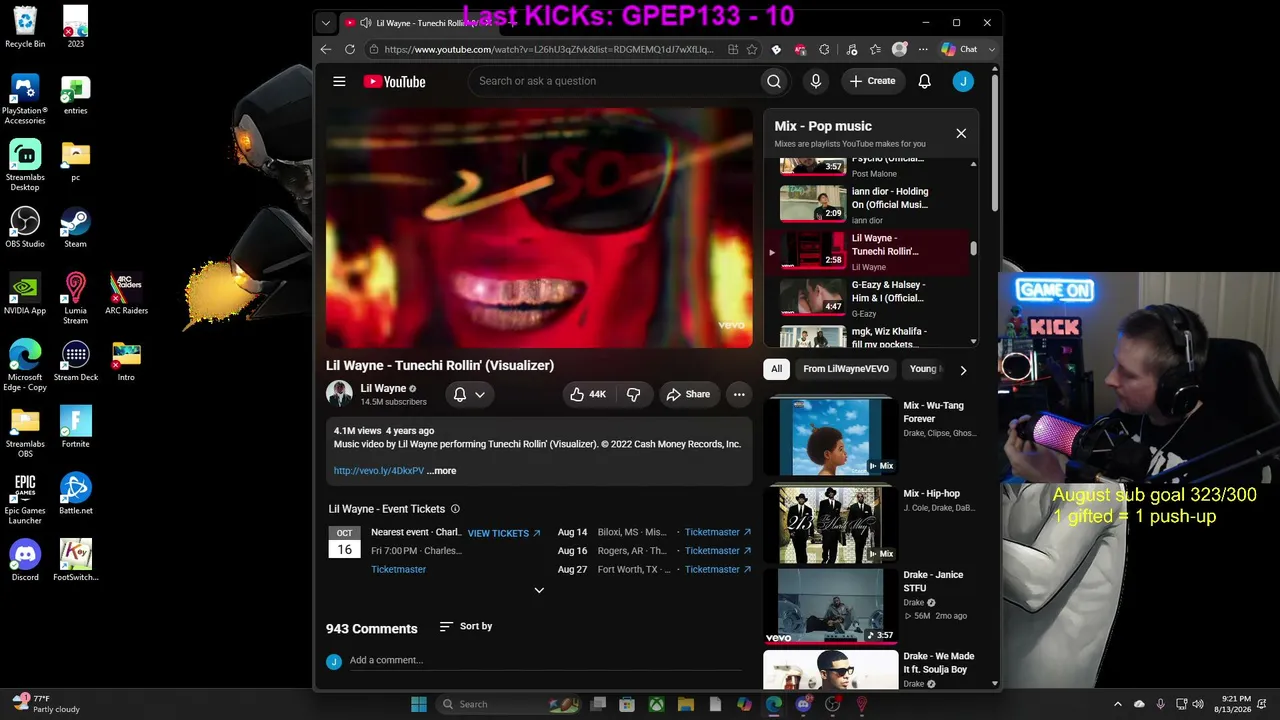Image resolution: width=1280 pixels, height=720 pixels.
Task: Show next filter chips with the arrow
Action: pos(963,370)
